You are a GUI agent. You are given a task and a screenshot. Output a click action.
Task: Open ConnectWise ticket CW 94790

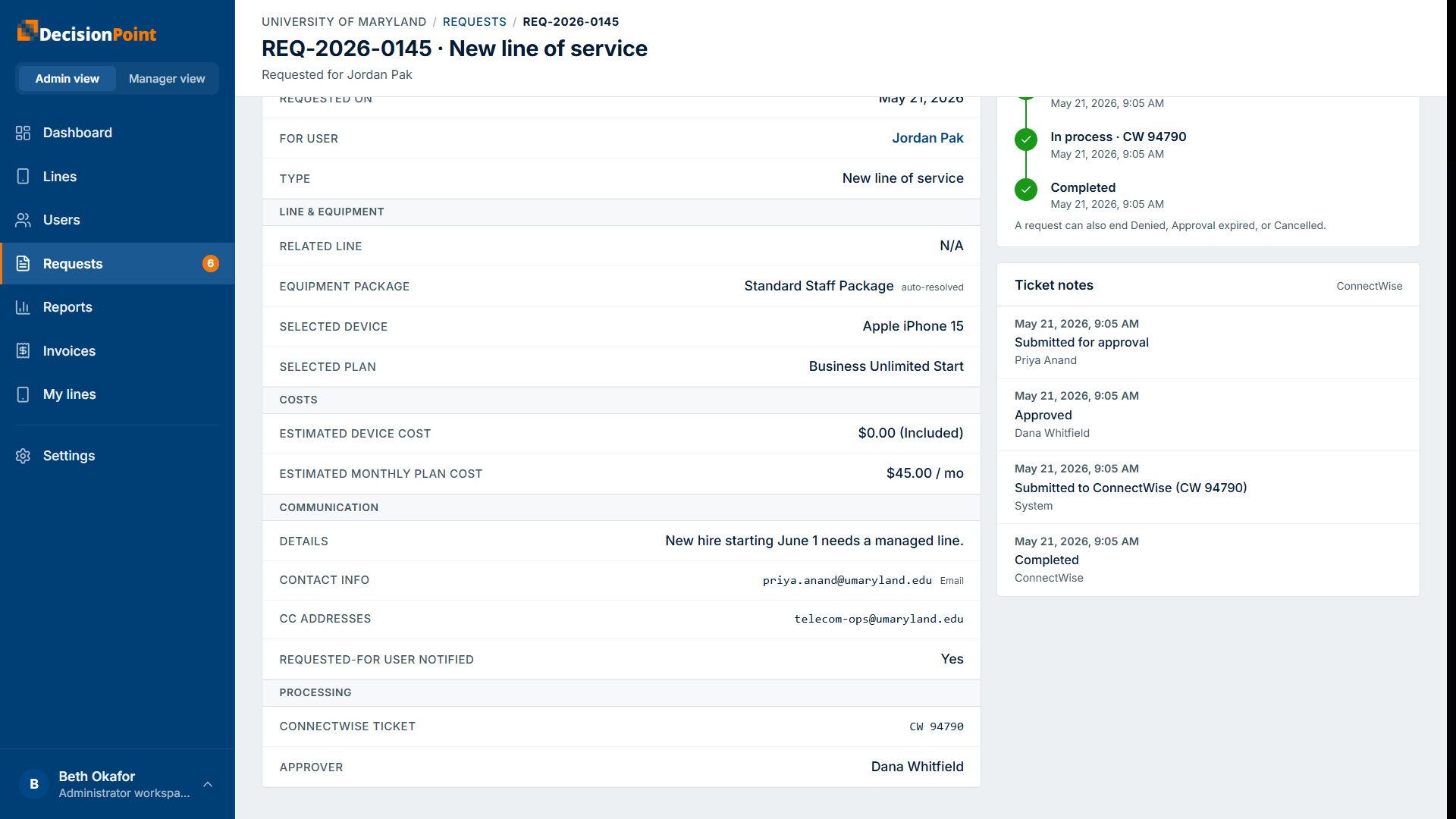click(937, 726)
